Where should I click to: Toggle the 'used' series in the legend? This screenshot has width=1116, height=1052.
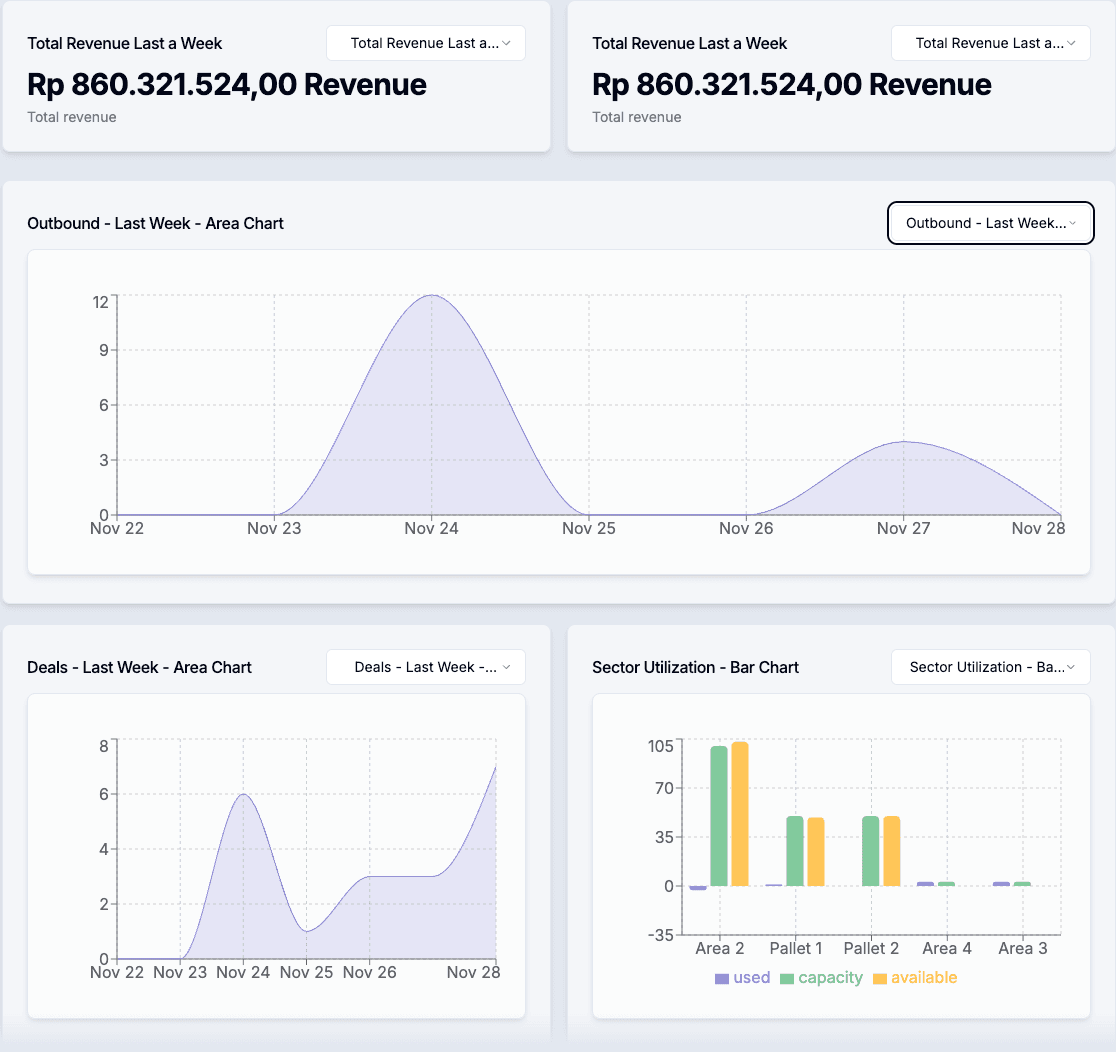tap(743, 978)
